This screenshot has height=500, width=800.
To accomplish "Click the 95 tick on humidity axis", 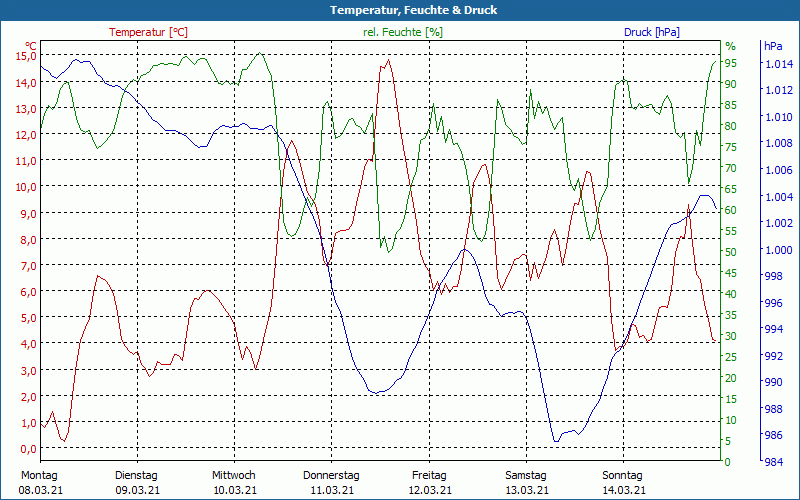I will pyautogui.click(x=731, y=63).
